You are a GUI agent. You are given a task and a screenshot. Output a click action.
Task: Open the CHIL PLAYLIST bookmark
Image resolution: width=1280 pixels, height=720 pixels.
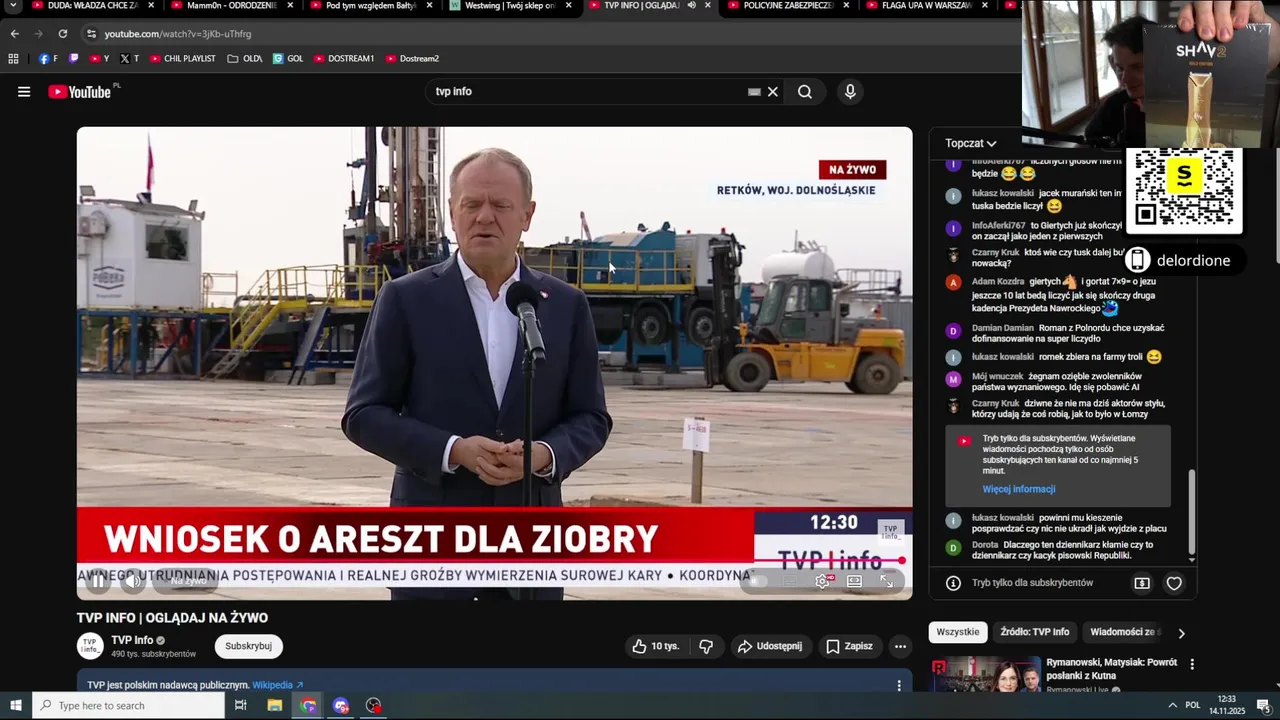[x=183, y=59]
